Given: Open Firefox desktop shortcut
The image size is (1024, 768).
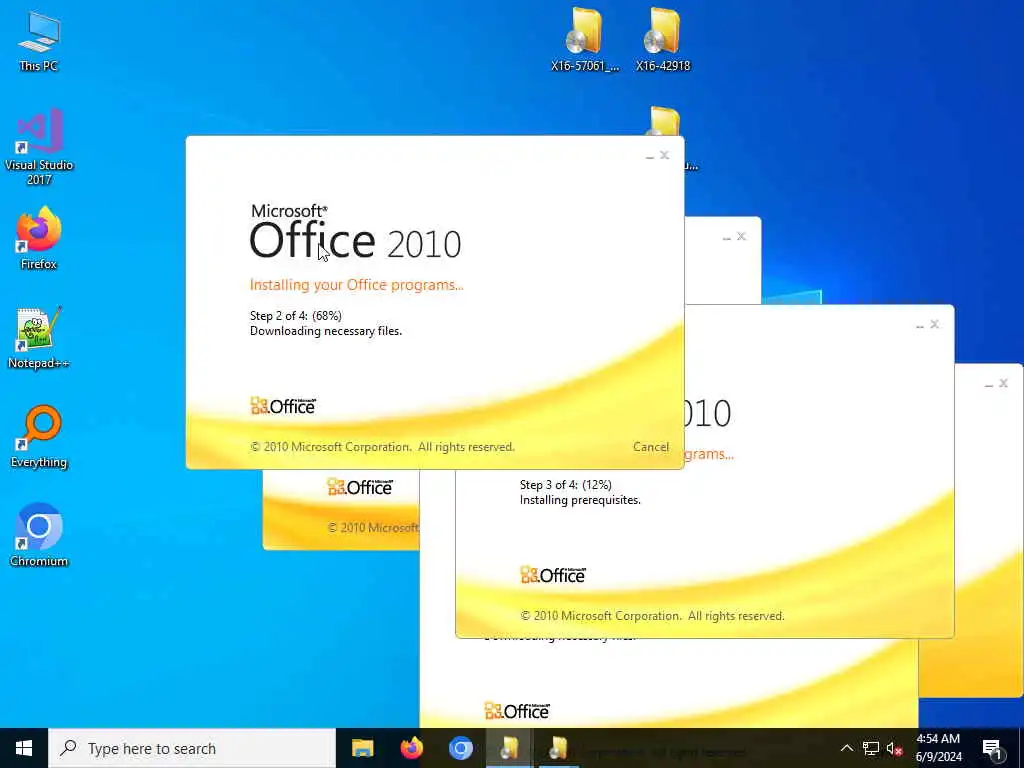Looking at the screenshot, I should 39,238.
